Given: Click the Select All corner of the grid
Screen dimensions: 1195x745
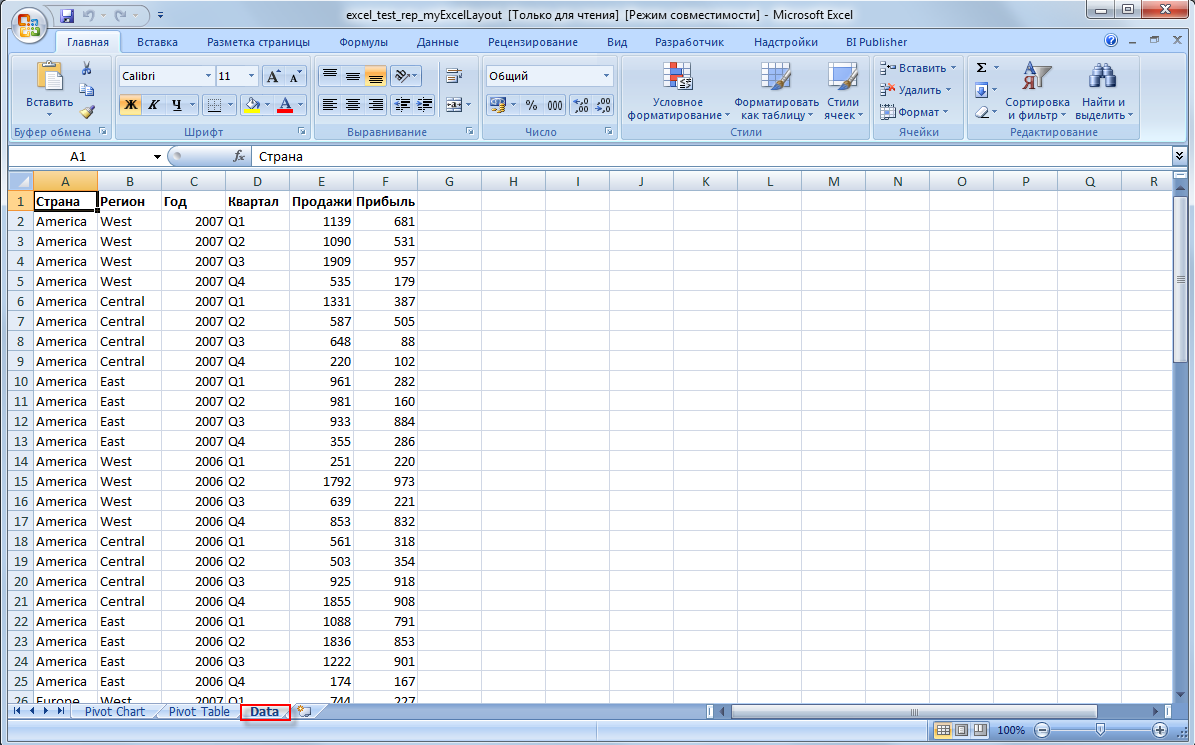Looking at the screenshot, I should pos(21,181).
